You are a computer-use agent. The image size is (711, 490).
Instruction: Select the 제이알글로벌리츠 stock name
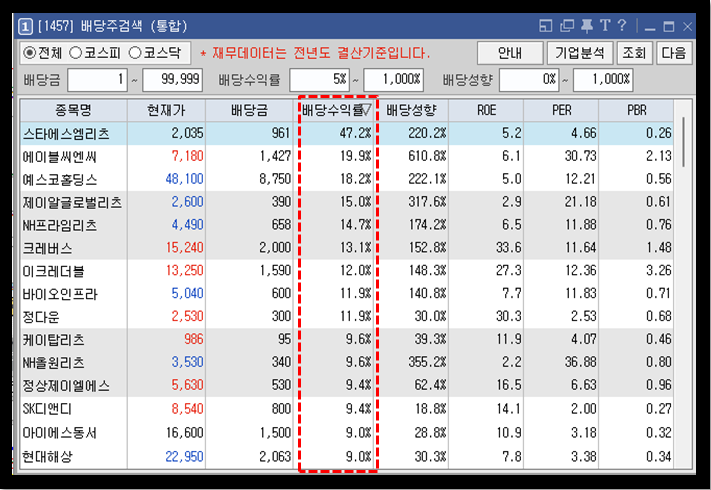point(72,202)
